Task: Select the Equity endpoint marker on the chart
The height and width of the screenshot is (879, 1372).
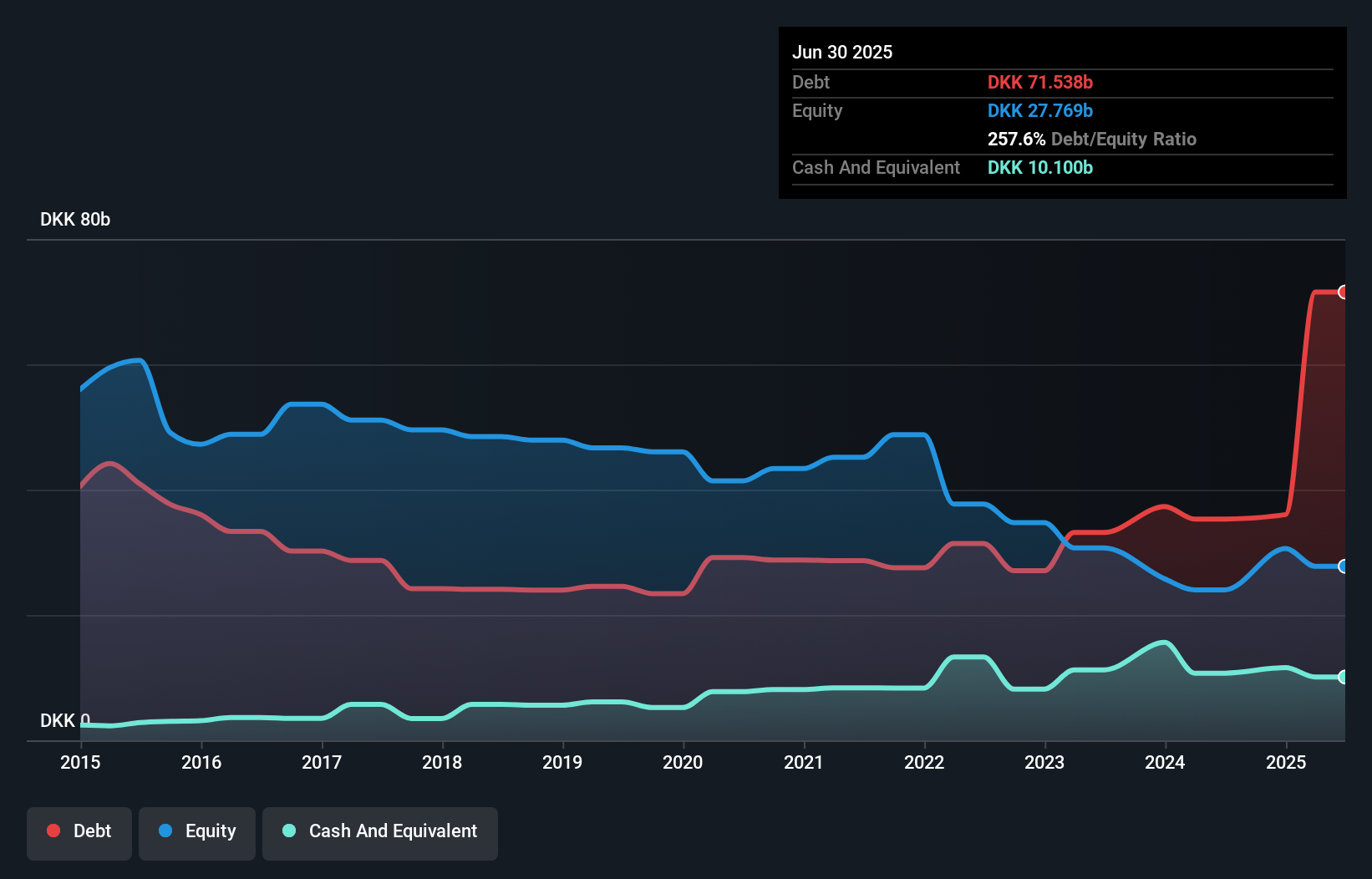Action: 1343,567
